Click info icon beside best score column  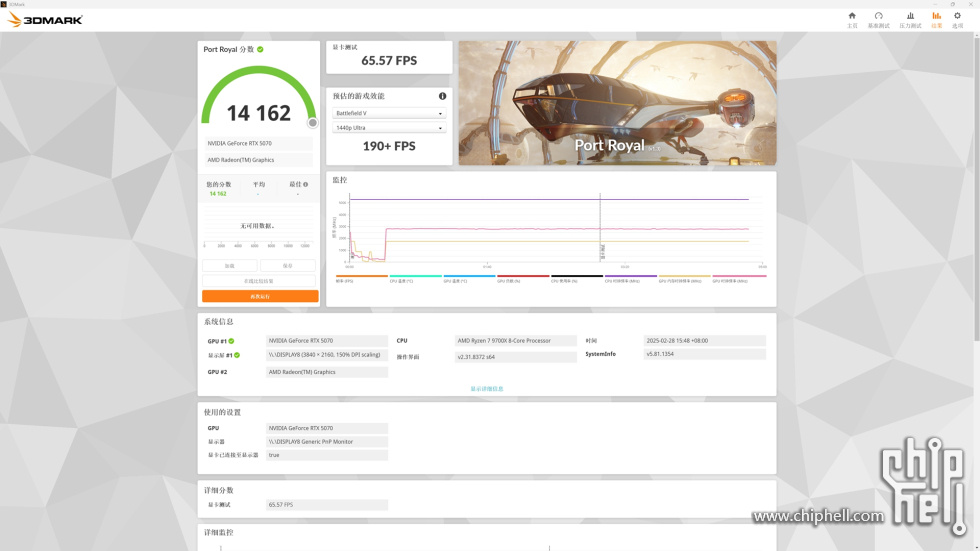pos(305,184)
